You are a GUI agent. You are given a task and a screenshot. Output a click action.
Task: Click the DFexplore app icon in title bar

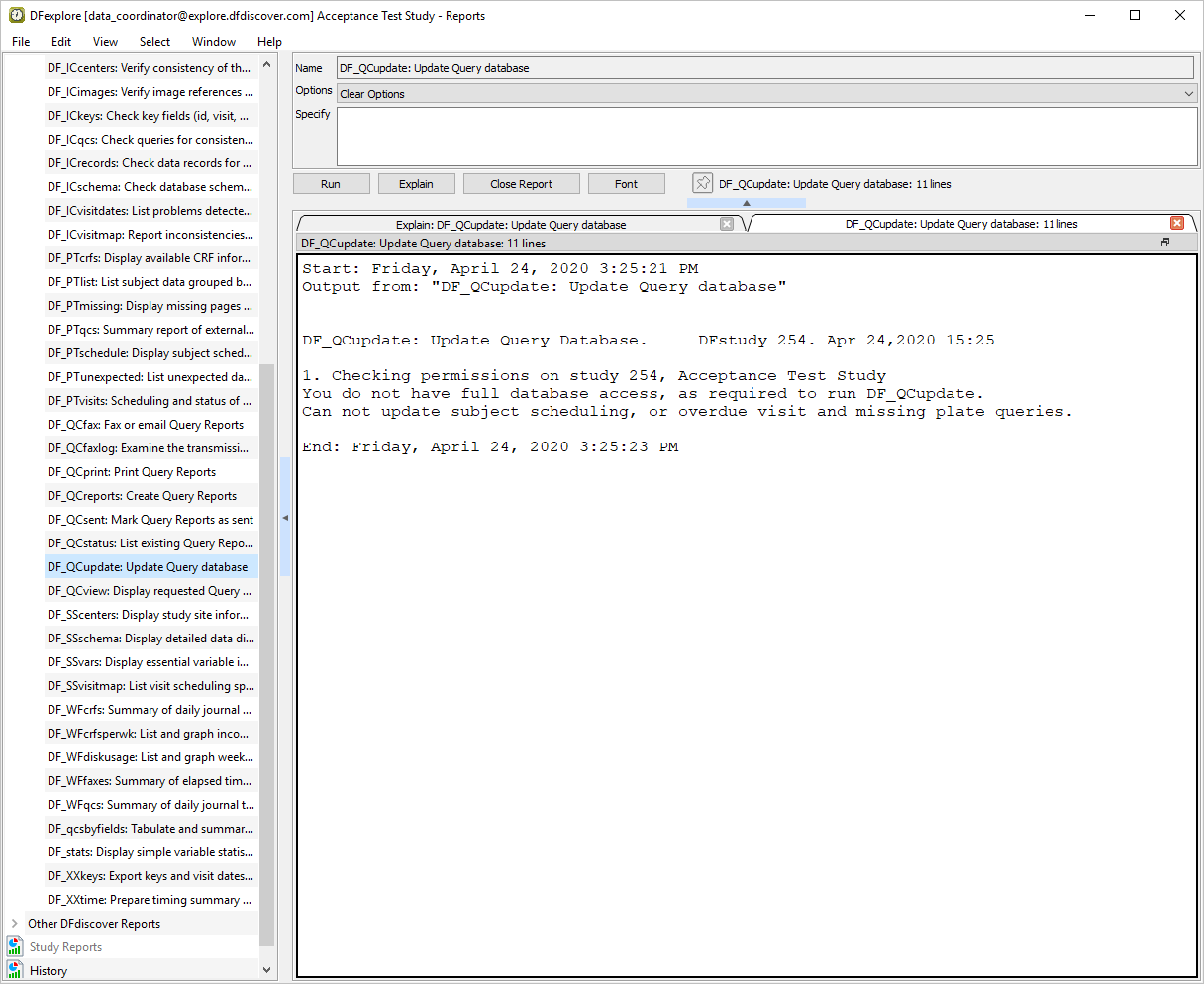click(x=16, y=15)
